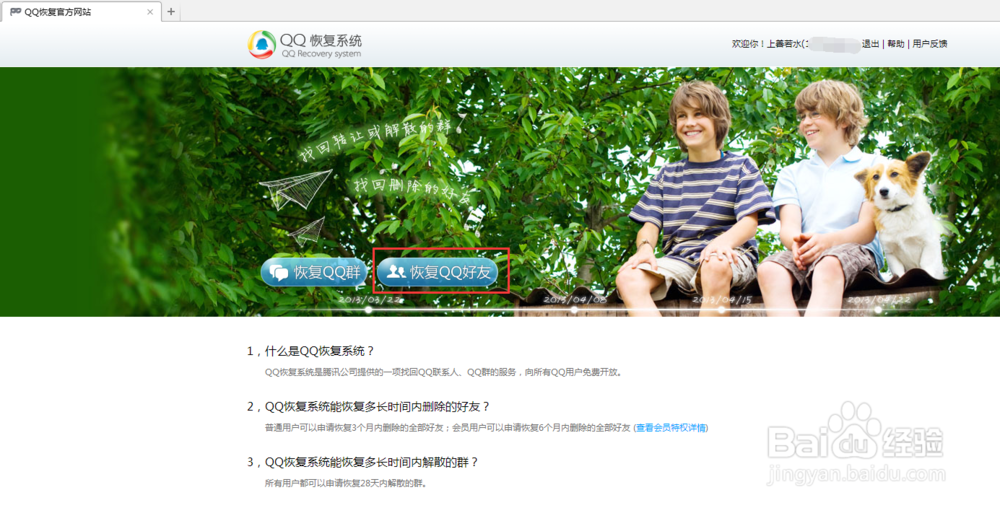This screenshot has height=508, width=1000.
Task: Click the 恢复QQ好友 button
Action: pos(438,272)
